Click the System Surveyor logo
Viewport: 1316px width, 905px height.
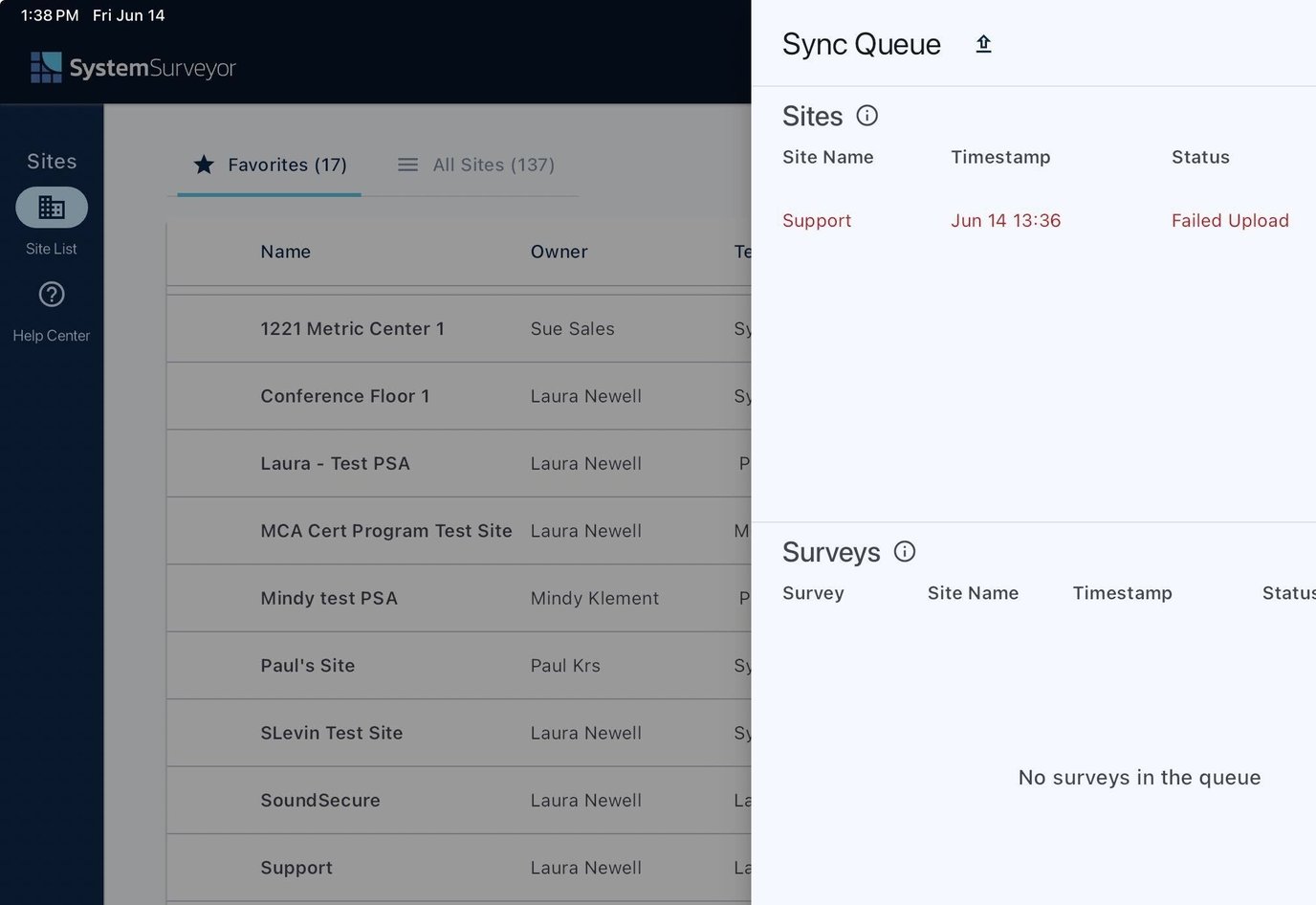click(x=133, y=67)
